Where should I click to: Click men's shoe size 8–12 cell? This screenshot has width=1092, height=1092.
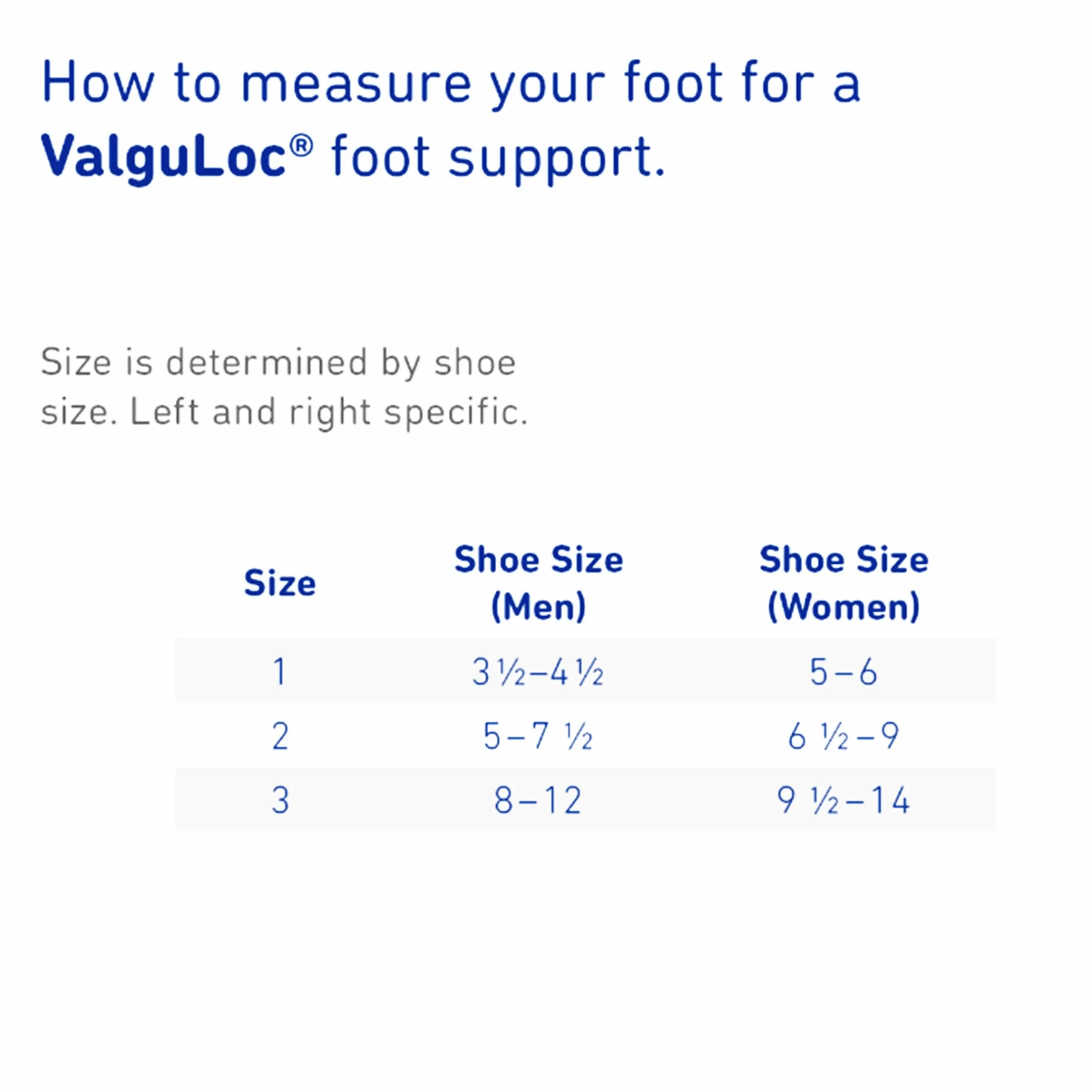pos(538,800)
